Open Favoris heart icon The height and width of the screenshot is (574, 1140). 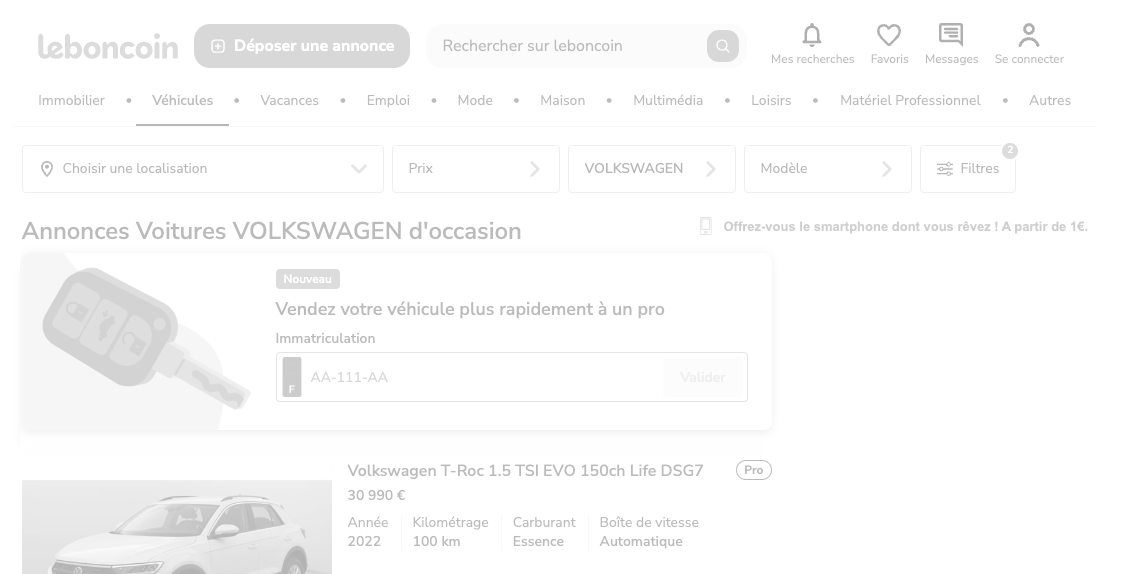(888, 35)
